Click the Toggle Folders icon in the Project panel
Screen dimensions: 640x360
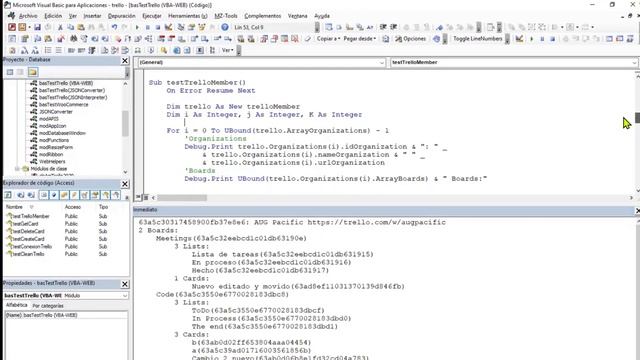pyautogui.click(x=33, y=72)
